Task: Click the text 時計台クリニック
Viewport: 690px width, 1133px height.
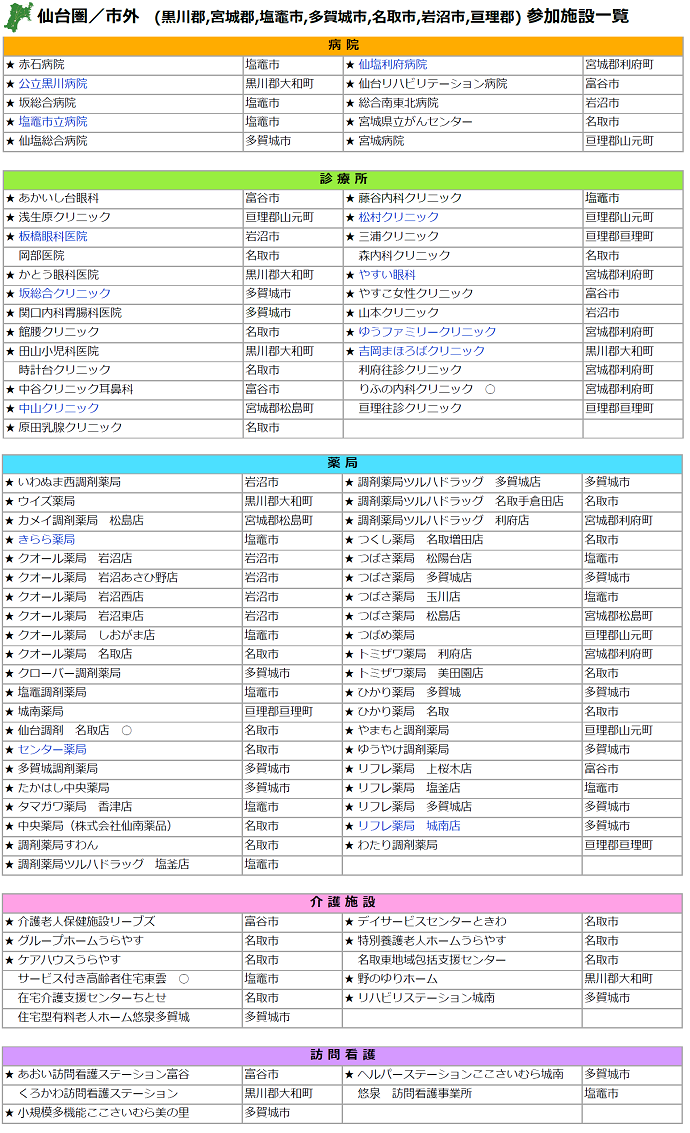Action: click(x=64, y=370)
